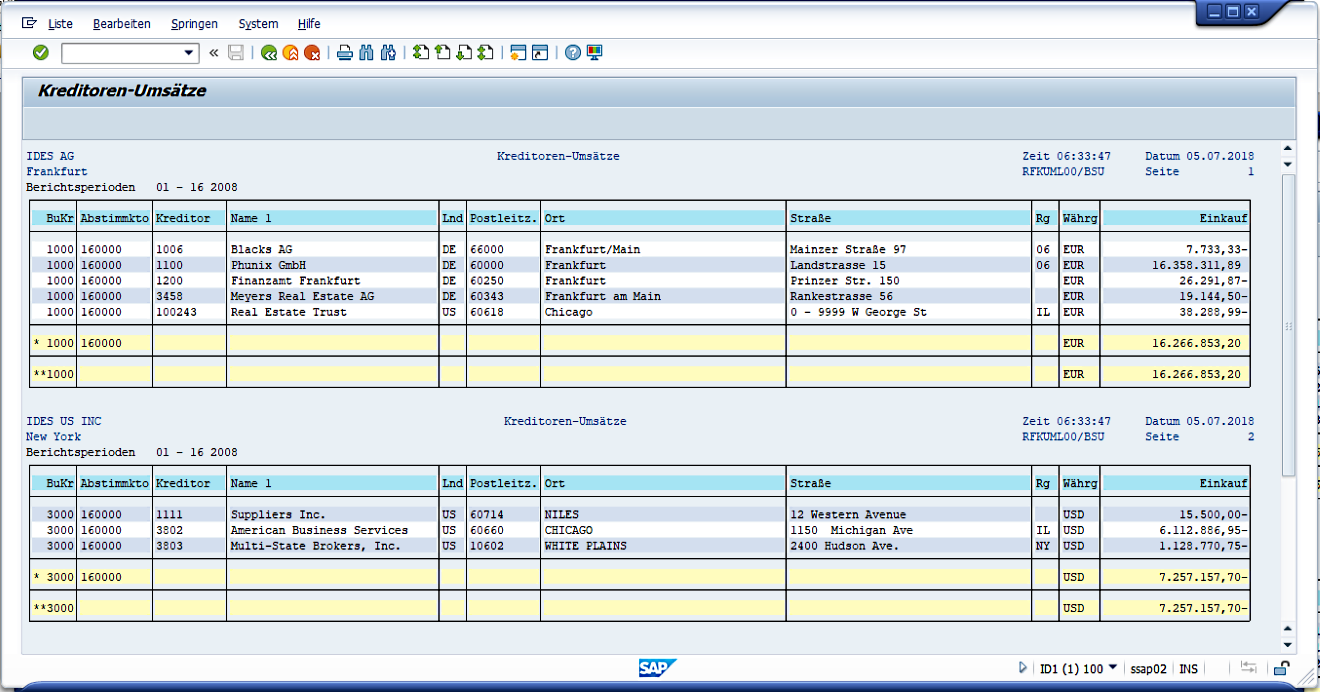Viewport: 1320px width, 692px height.
Task: Click Generate Shortcut icon
Action: coord(540,53)
